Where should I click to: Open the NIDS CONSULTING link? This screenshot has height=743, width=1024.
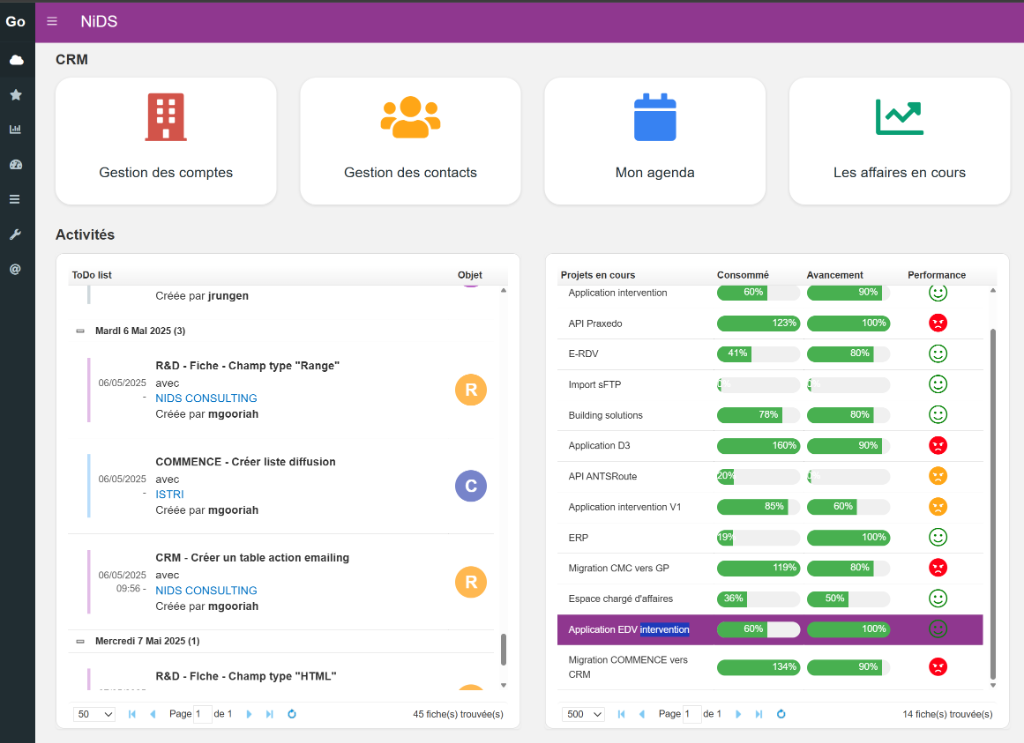(206, 398)
